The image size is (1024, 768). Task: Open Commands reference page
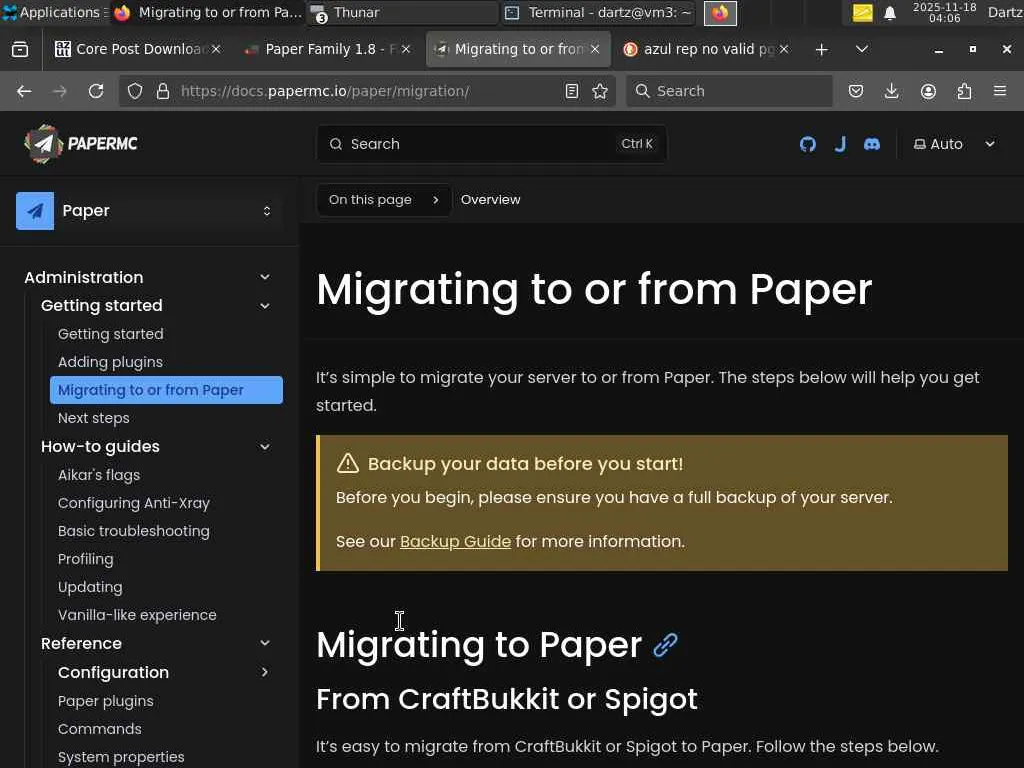[99, 729]
